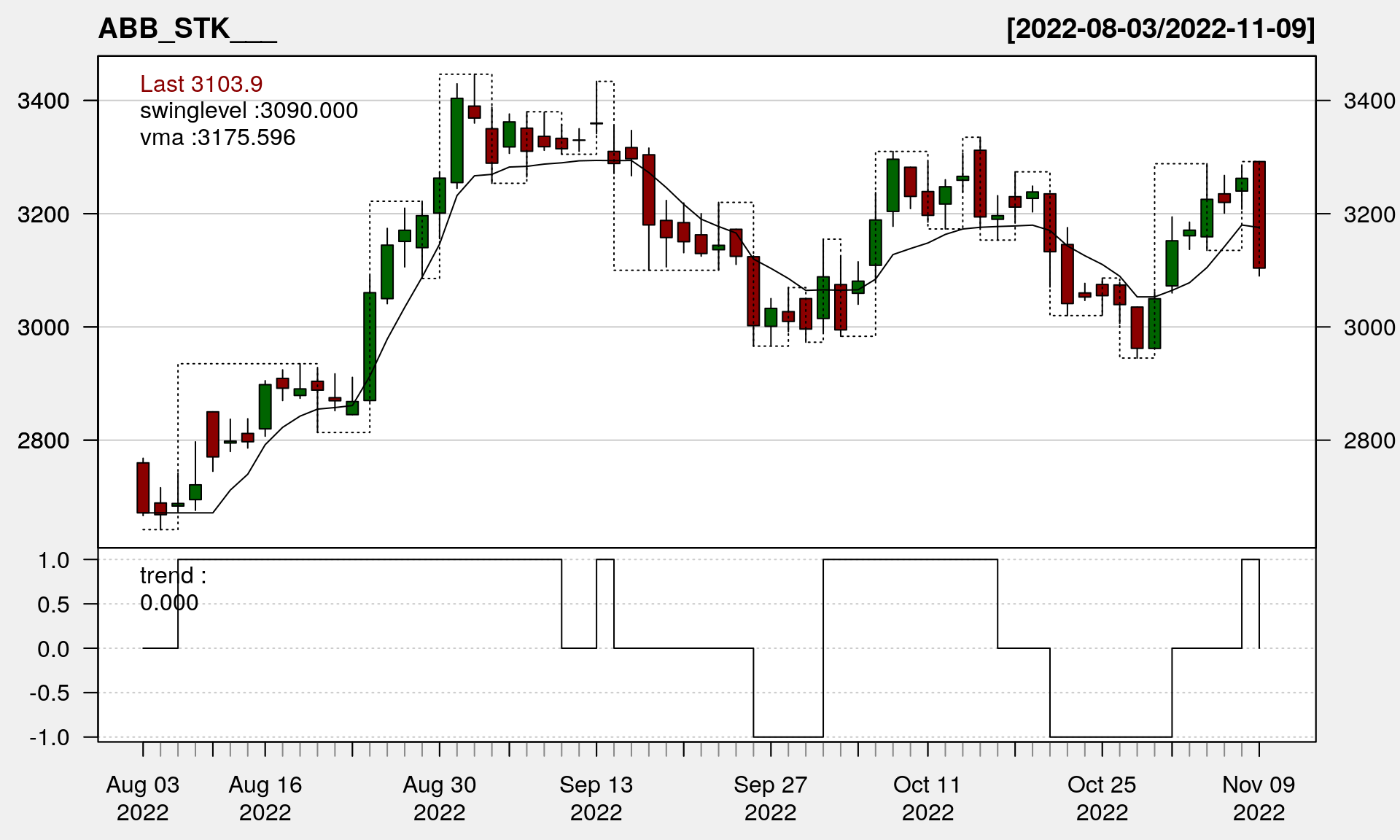The image size is (1400, 840).
Task: Click the Oct 11 2022 date label
Action: click(x=927, y=798)
